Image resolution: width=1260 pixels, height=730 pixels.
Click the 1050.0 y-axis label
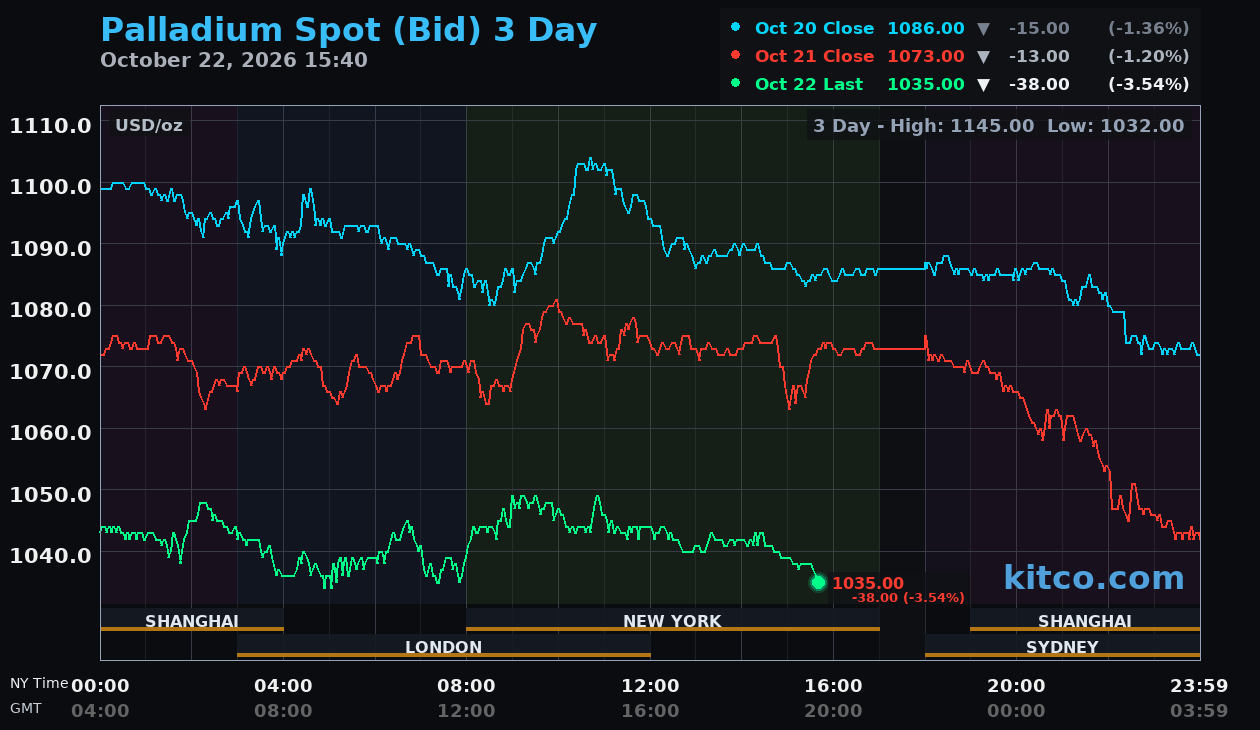click(x=51, y=493)
